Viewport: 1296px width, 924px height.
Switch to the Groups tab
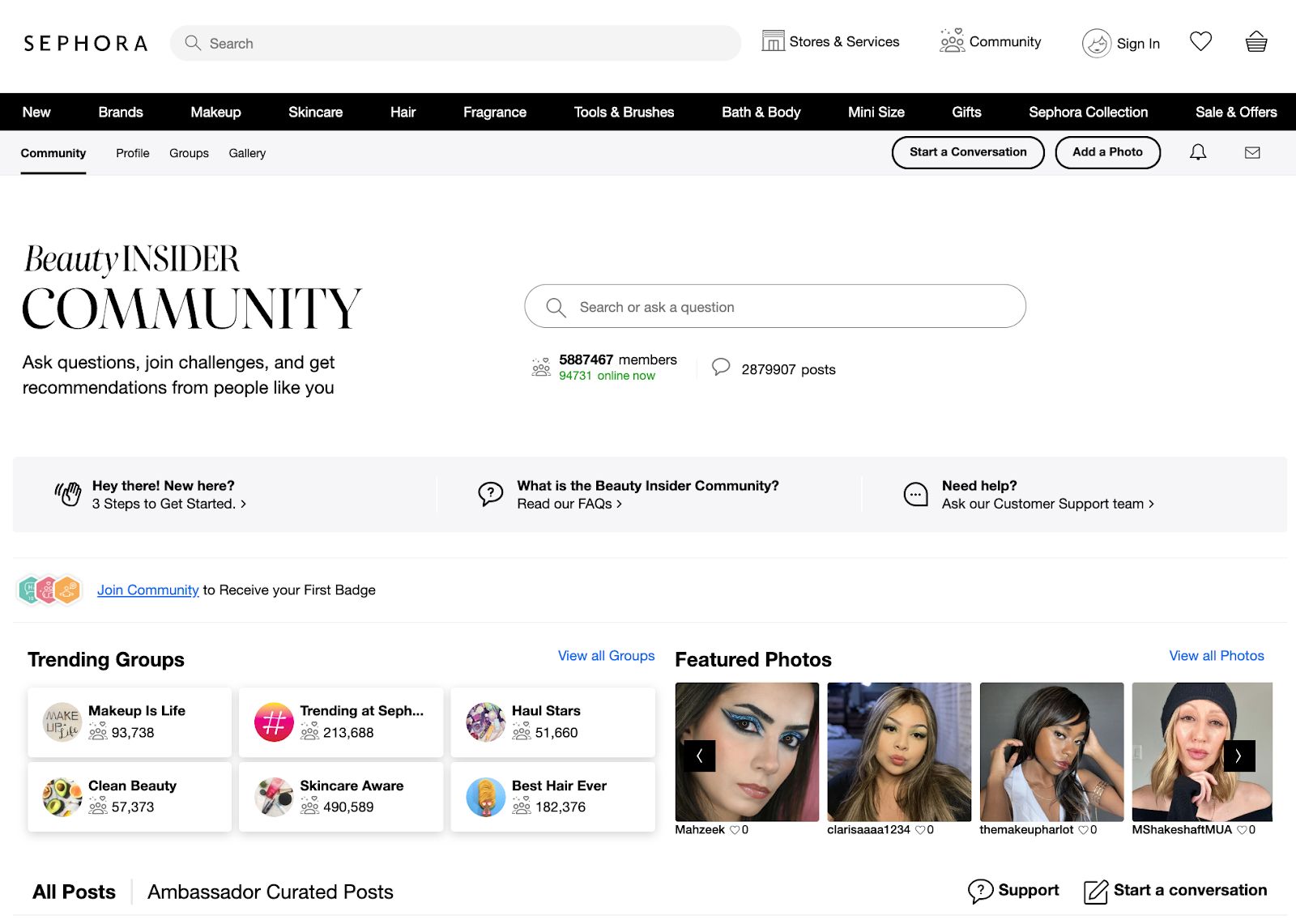point(189,153)
